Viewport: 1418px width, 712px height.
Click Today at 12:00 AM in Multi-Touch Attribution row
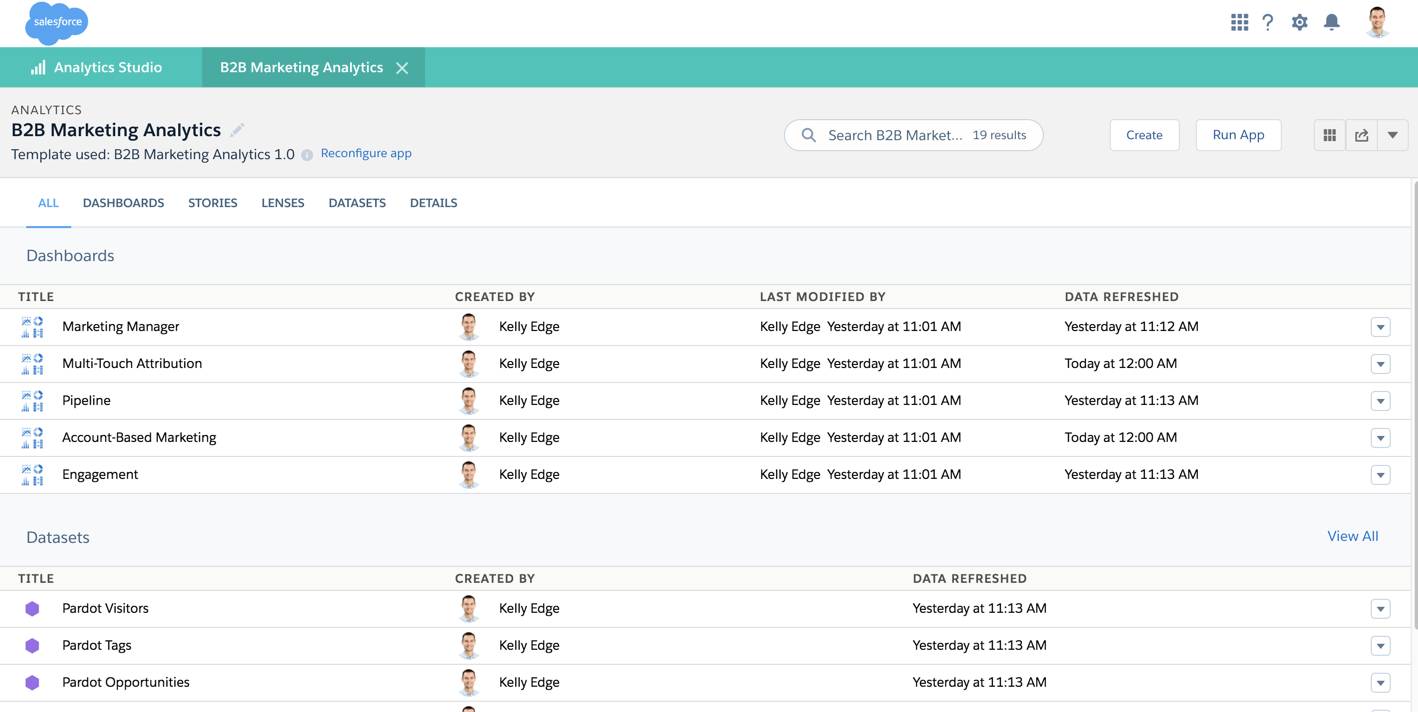1121,364
